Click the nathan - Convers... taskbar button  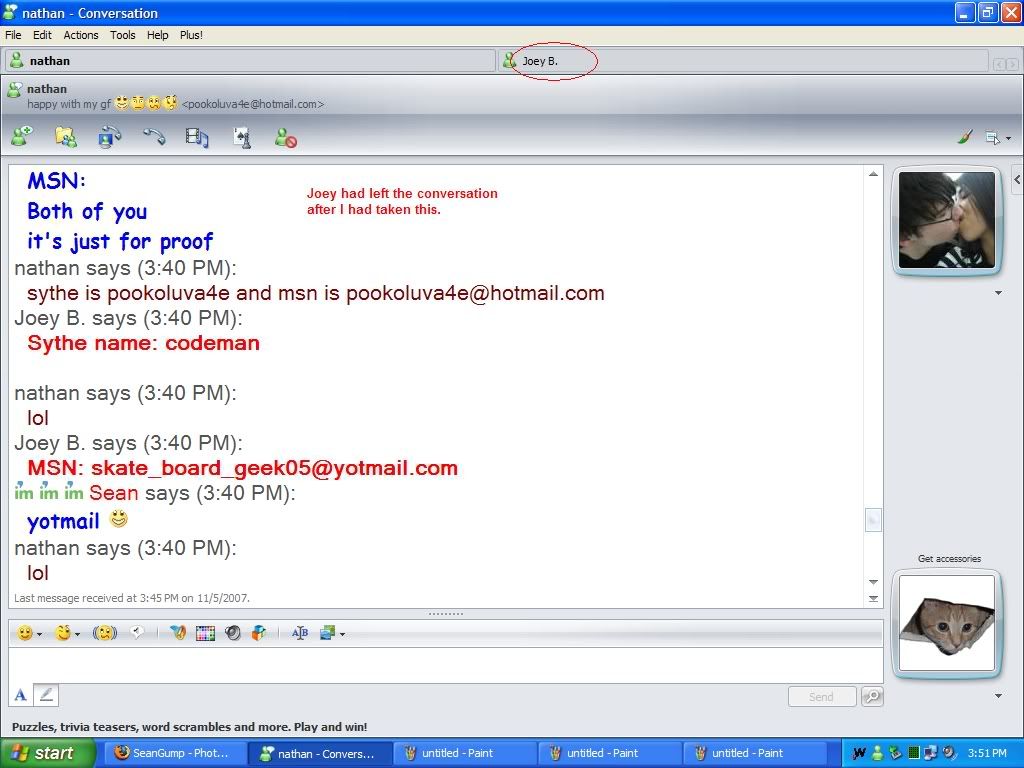(x=319, y=753)
